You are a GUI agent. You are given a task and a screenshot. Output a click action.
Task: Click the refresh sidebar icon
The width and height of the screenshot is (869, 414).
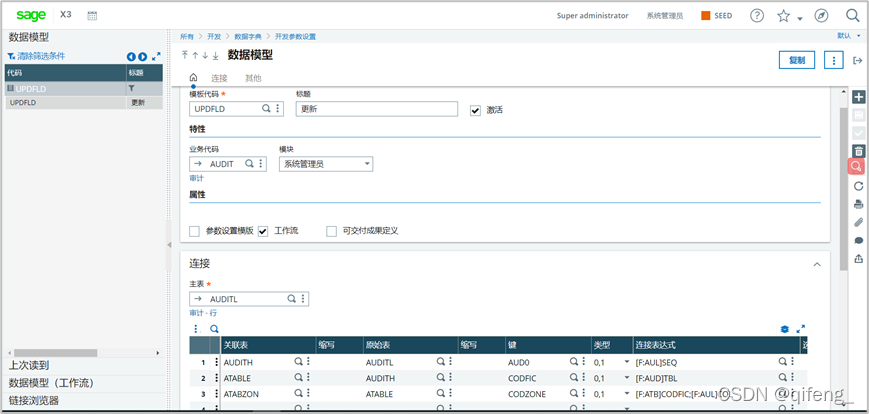pyautogui.click(x=858, y=186)
